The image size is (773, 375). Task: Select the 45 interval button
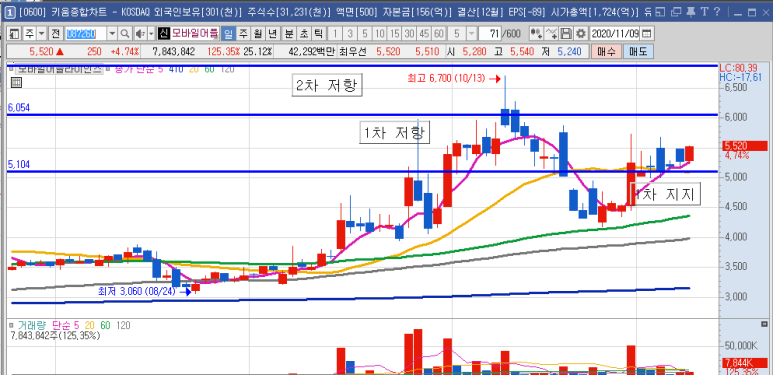pos(424,34)
